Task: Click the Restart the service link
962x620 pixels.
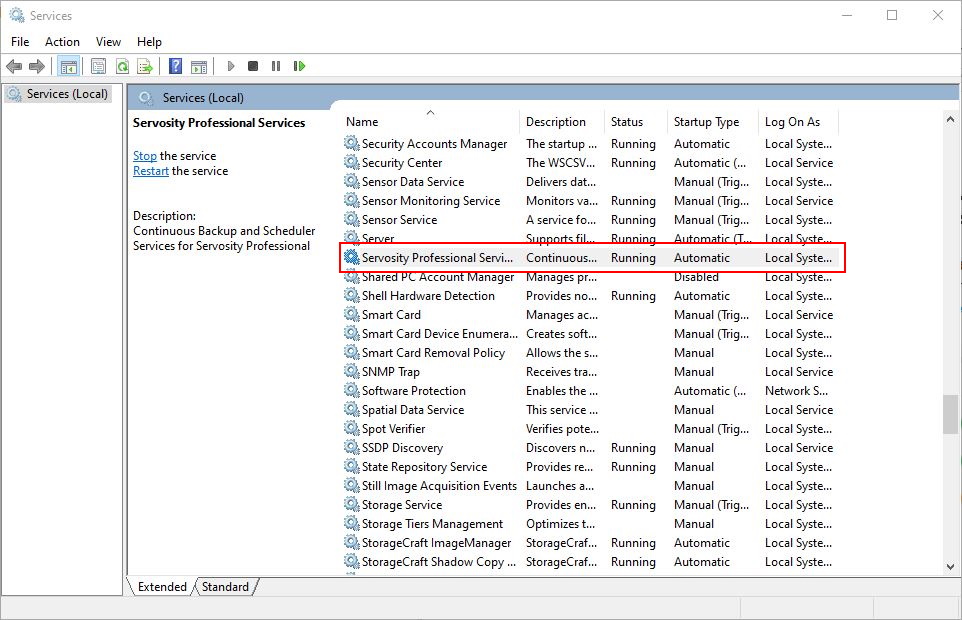Action: pos(150,170)
